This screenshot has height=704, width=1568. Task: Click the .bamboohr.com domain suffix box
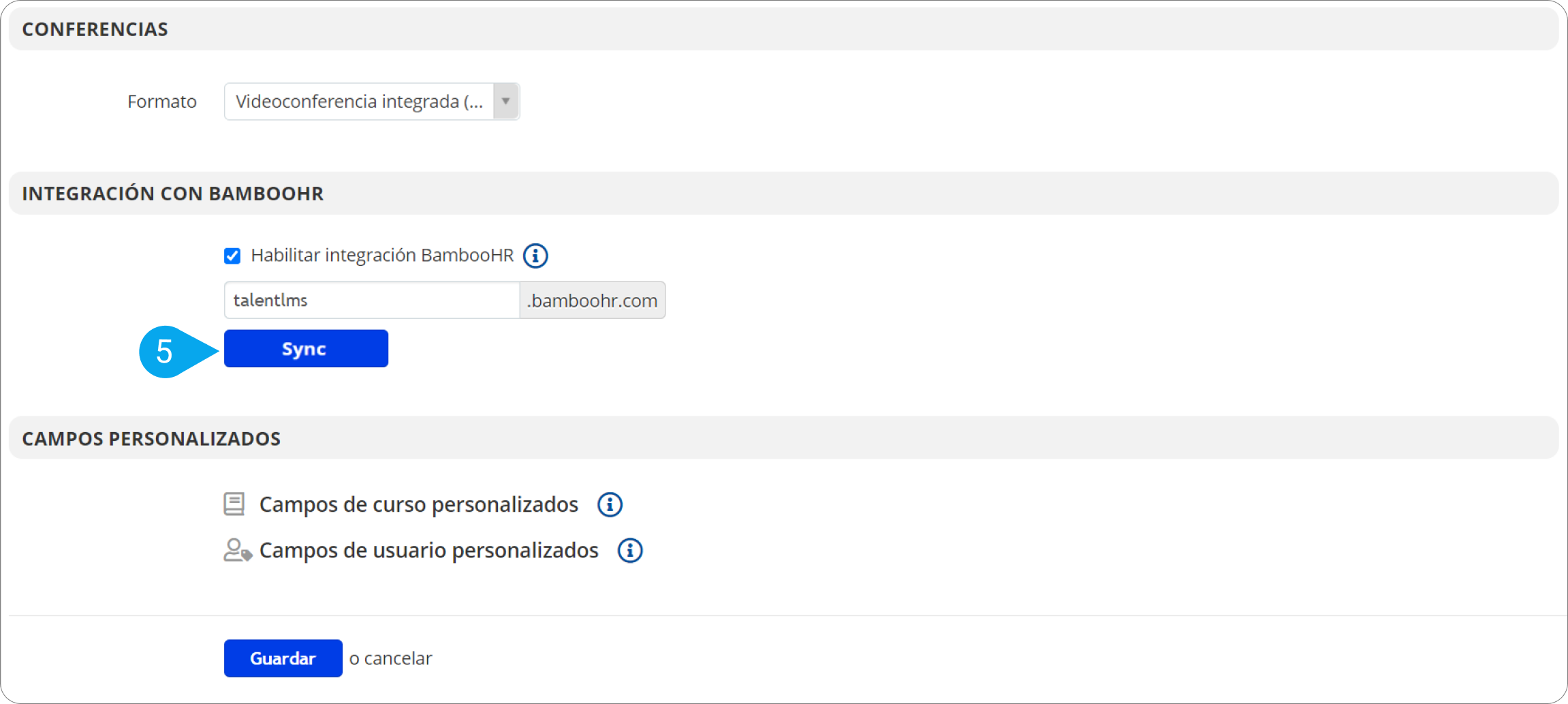[592, 301]
